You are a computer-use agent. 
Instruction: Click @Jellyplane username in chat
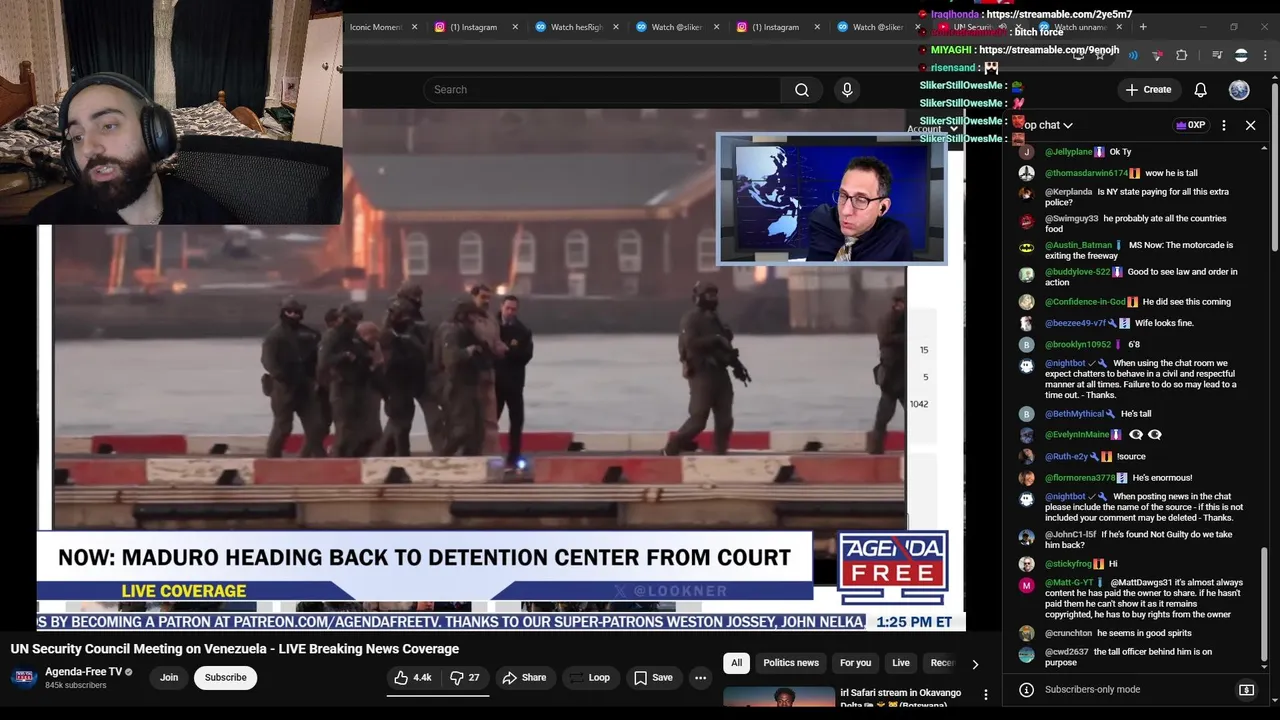[x=1068, y=152]
